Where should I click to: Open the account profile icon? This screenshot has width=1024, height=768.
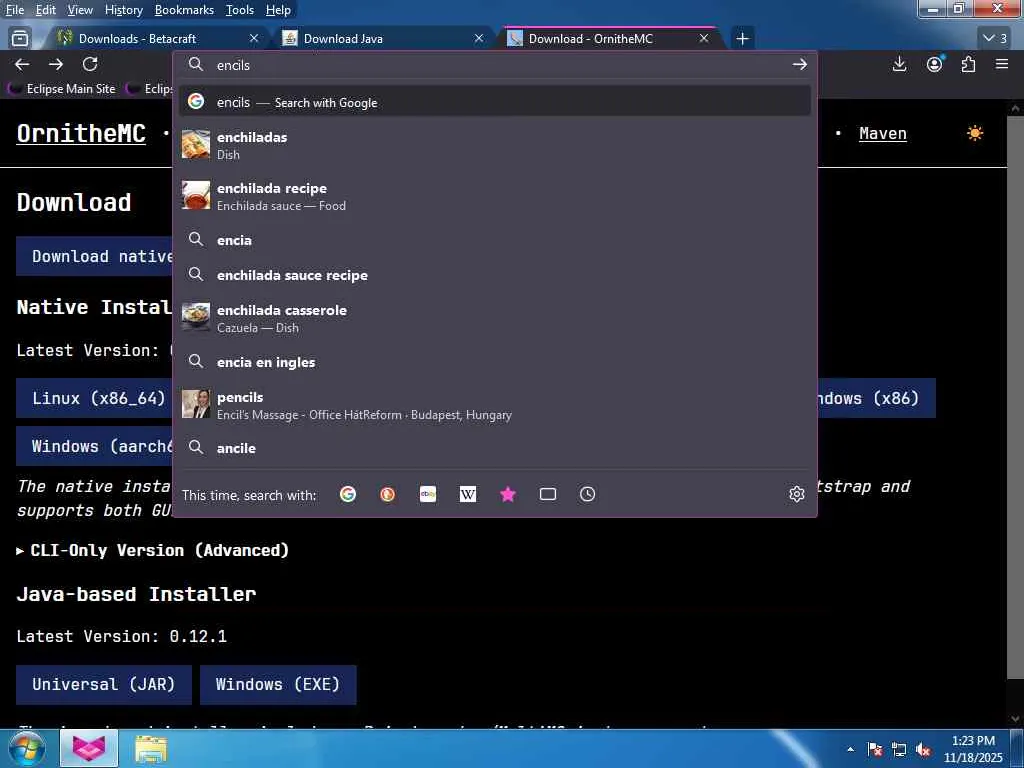click(935, 64)
